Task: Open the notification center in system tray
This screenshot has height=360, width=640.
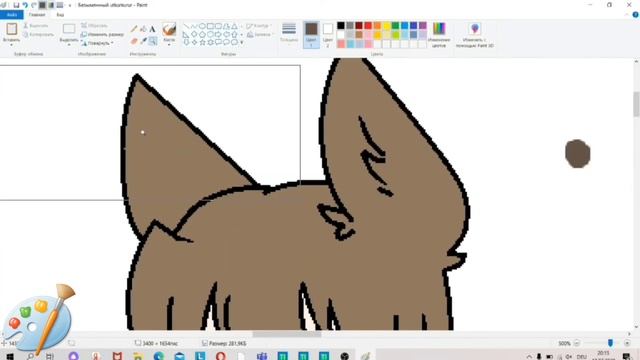Action: pyautogui.click(x=627, y=356)
